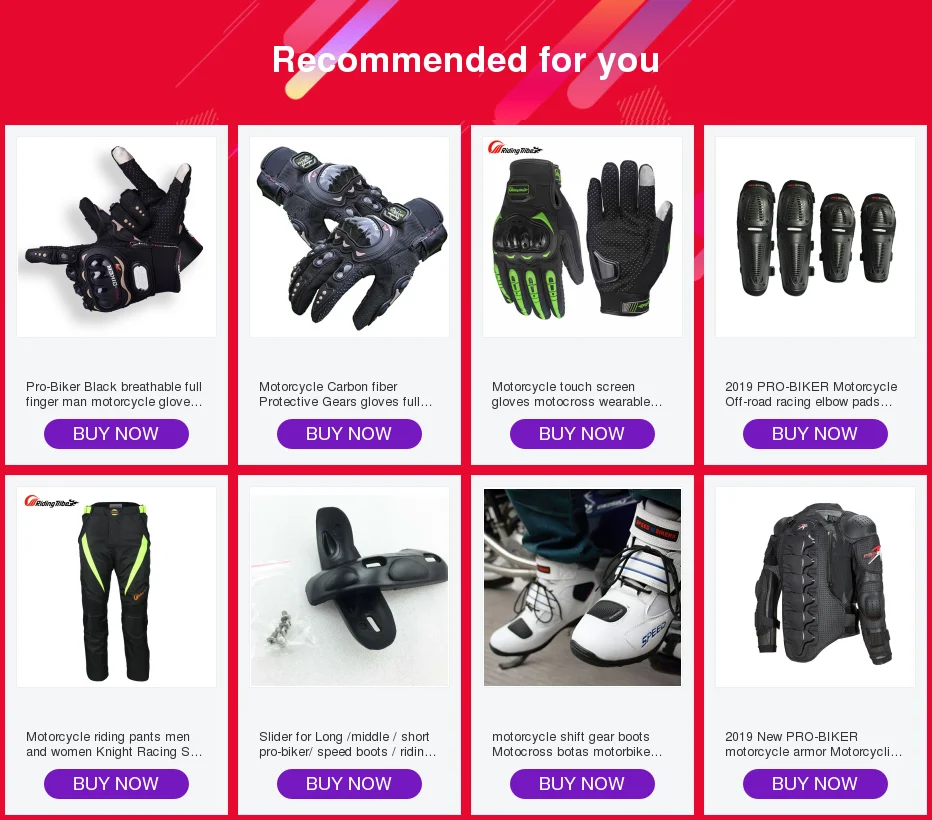View the elbow and knee pads image
The width and height of the screenshot is (932, 820).
816,237
